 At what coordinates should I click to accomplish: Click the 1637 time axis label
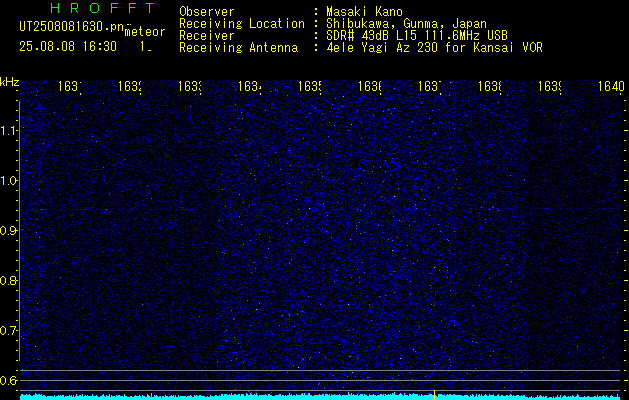pos(430,86)
